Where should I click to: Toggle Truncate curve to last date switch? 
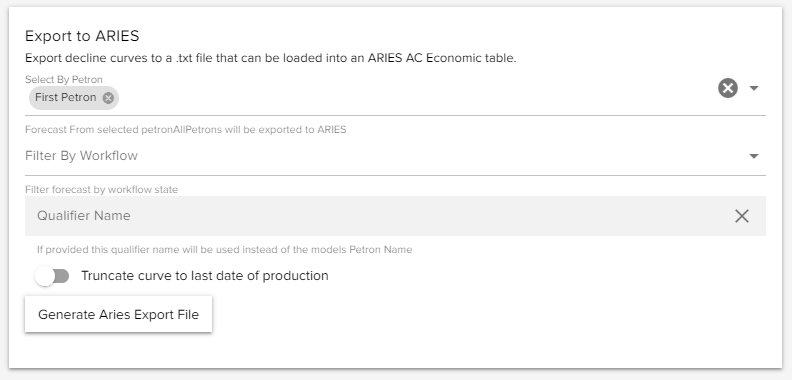pyautogui.click(x=52, y=276)
